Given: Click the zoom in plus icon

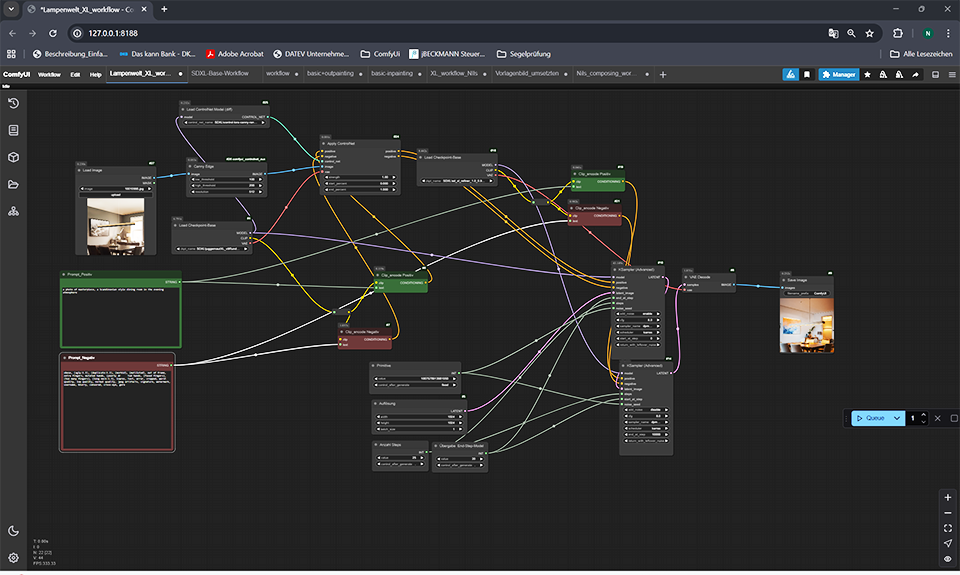Looking at the screenshot, I should 947,497.
